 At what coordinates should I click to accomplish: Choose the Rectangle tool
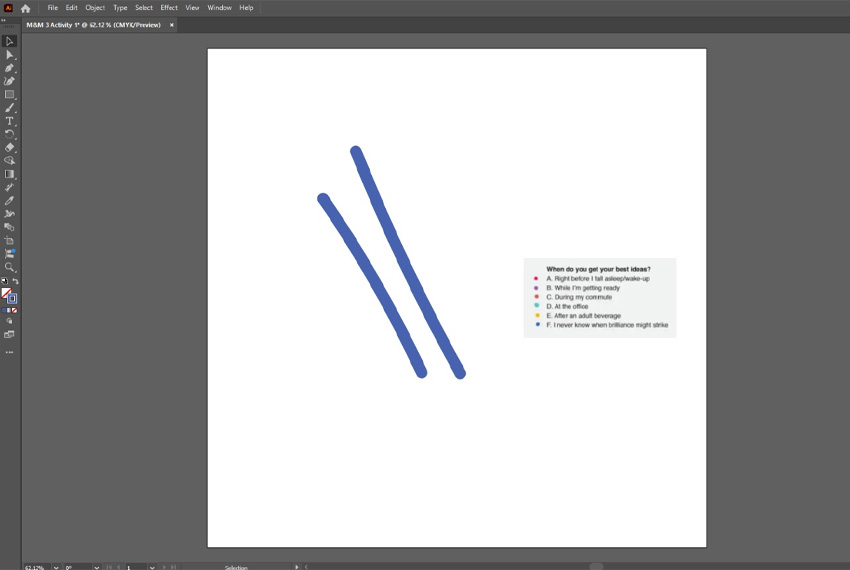pyautogui.click(x=10, y=94)
